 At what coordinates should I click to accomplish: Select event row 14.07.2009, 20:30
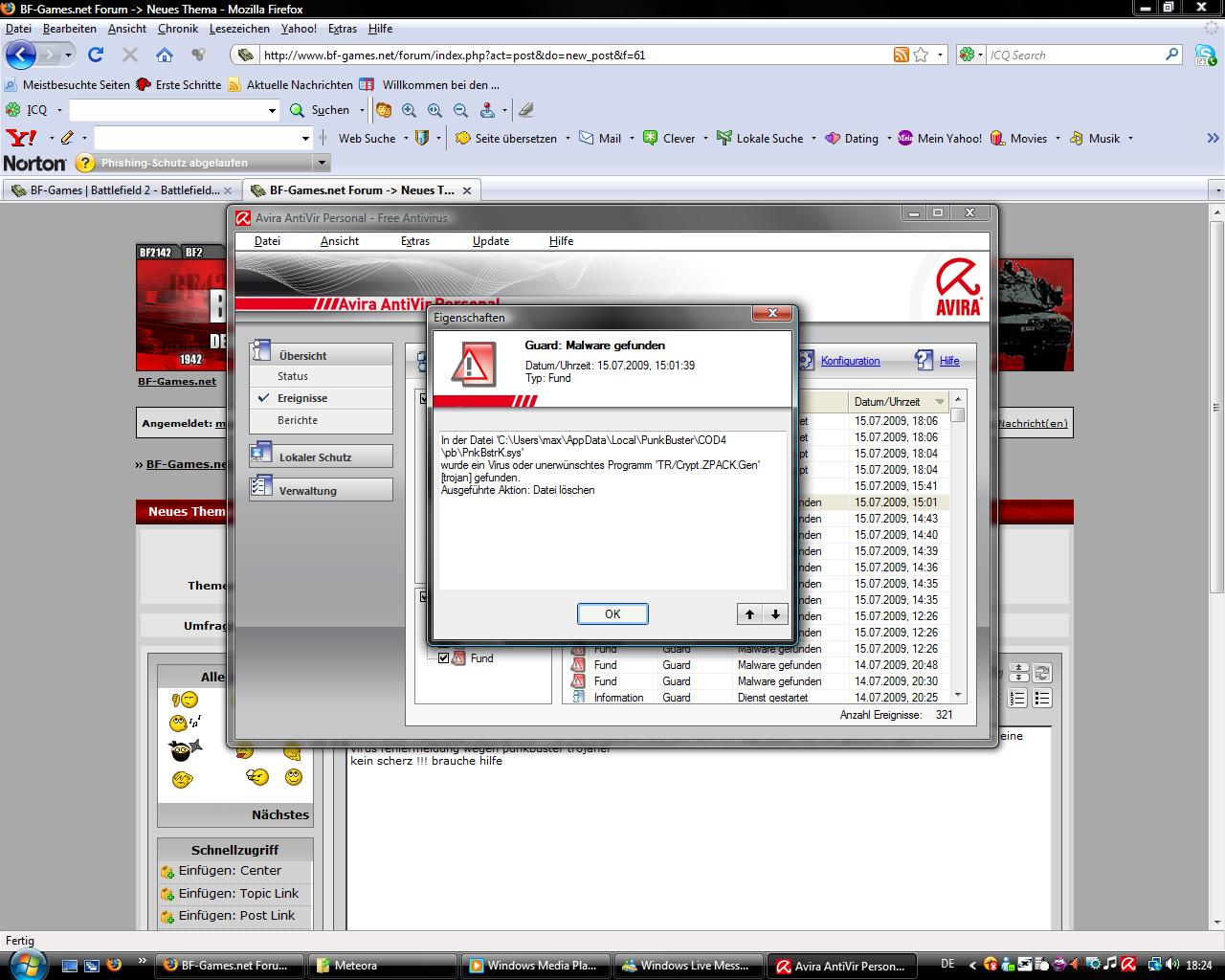(755, 681)
